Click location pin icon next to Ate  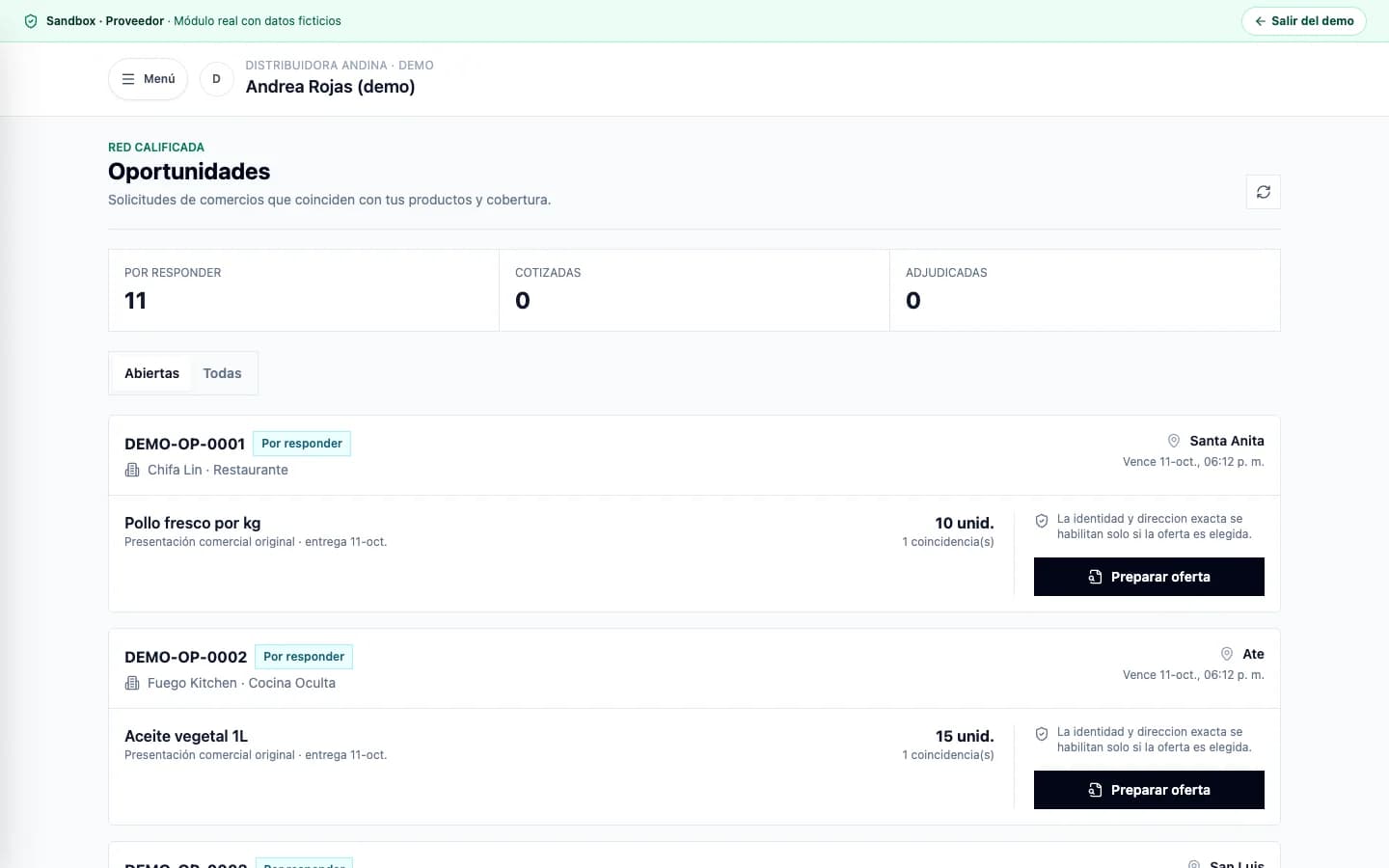[1227, 654]
